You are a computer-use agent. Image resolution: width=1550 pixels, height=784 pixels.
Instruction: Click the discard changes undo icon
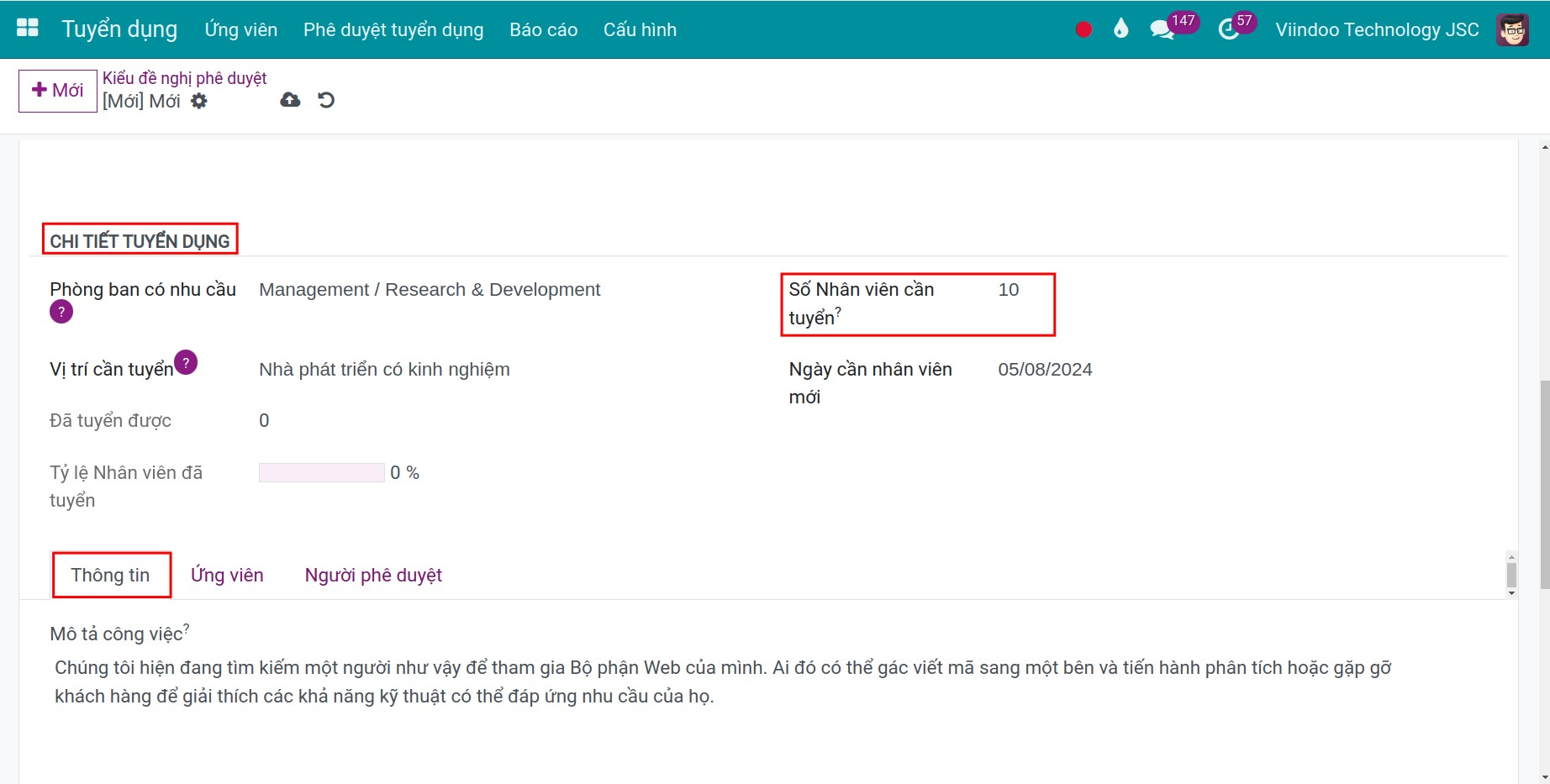[x=326, y=101]
